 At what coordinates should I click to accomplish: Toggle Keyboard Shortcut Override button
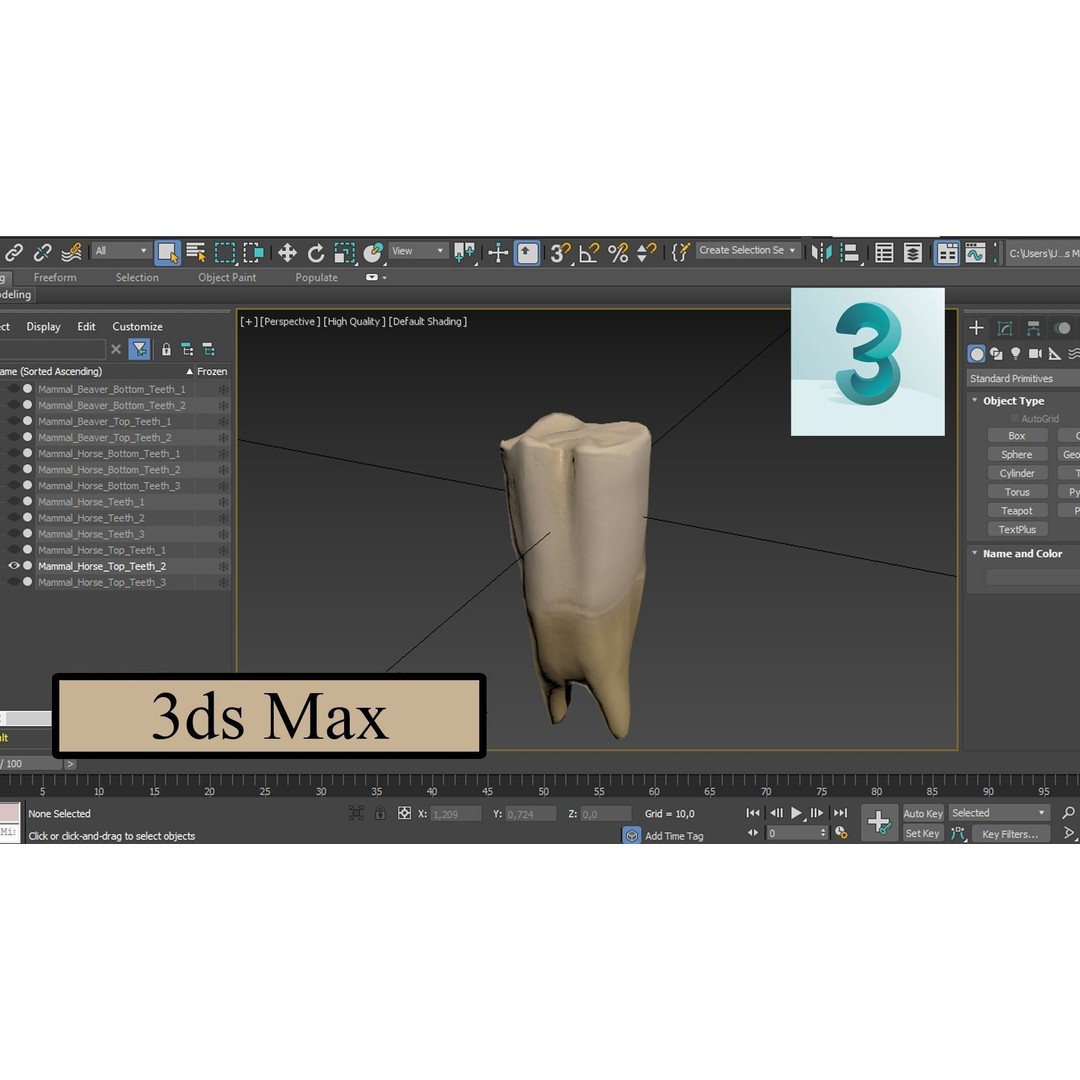click(x=528, y=253)
